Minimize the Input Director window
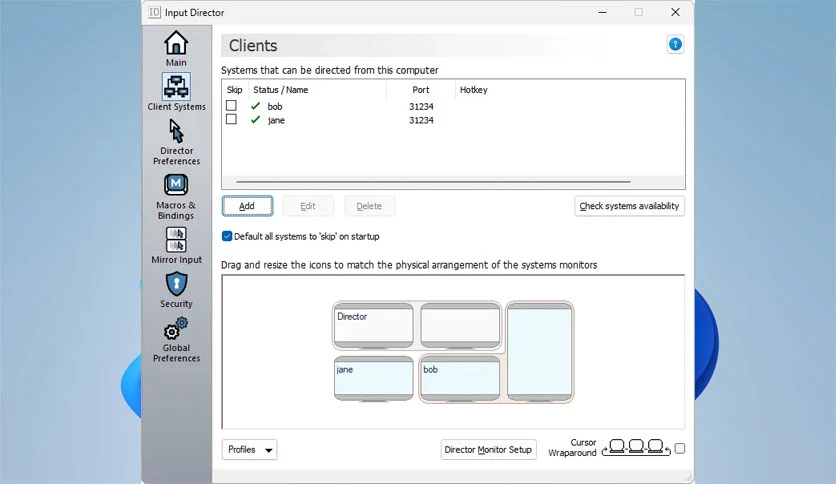Image resolution: width=836 pixels, height=484 pixels. pyautogui.click(x=602, y=12)
